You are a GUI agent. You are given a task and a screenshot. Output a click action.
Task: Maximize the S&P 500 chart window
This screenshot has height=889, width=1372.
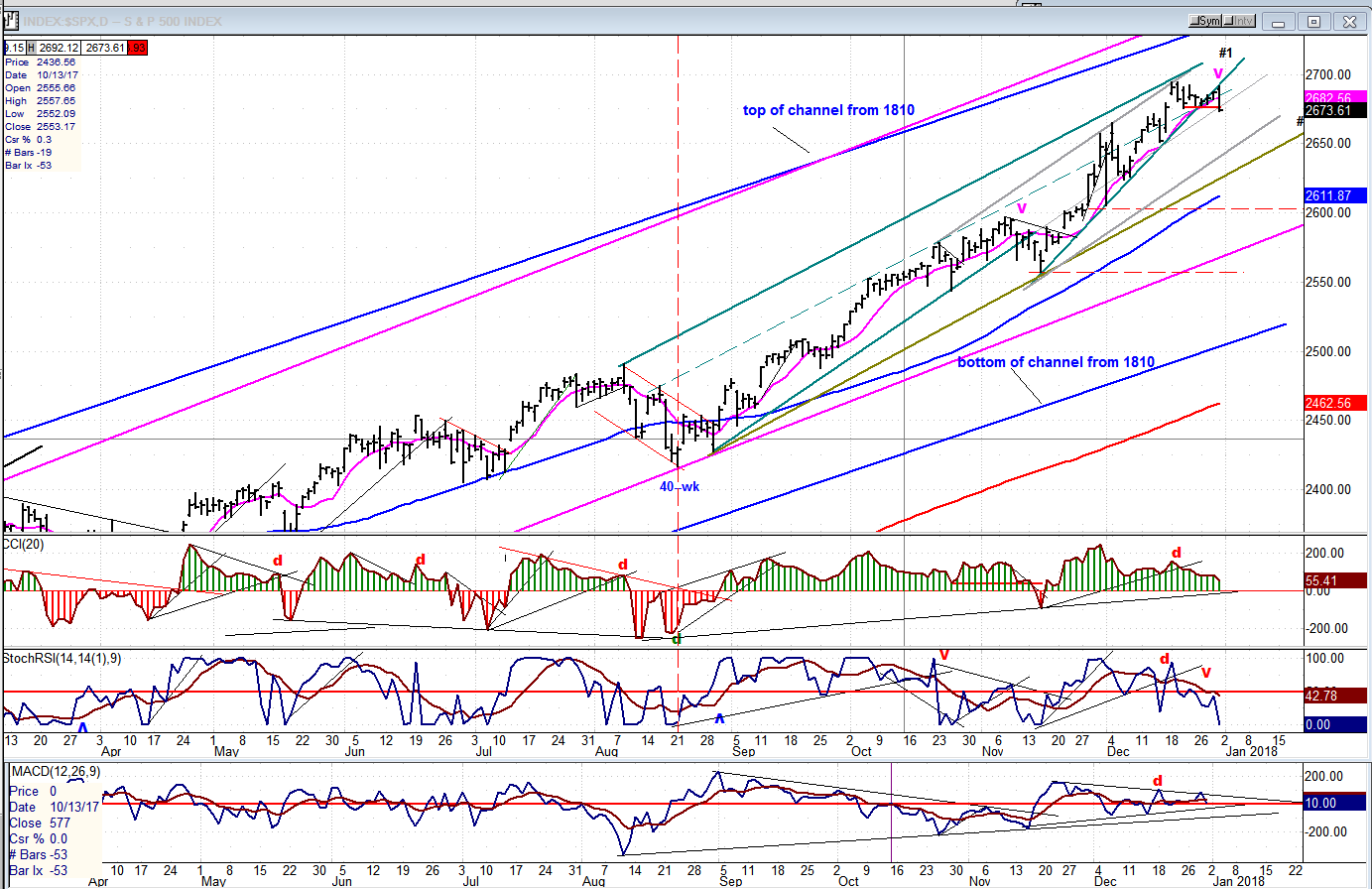(1313, 21)
